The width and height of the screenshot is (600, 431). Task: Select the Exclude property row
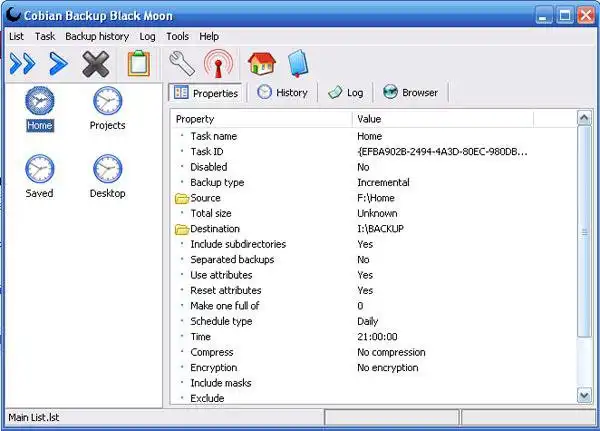(x=375, y=398)
